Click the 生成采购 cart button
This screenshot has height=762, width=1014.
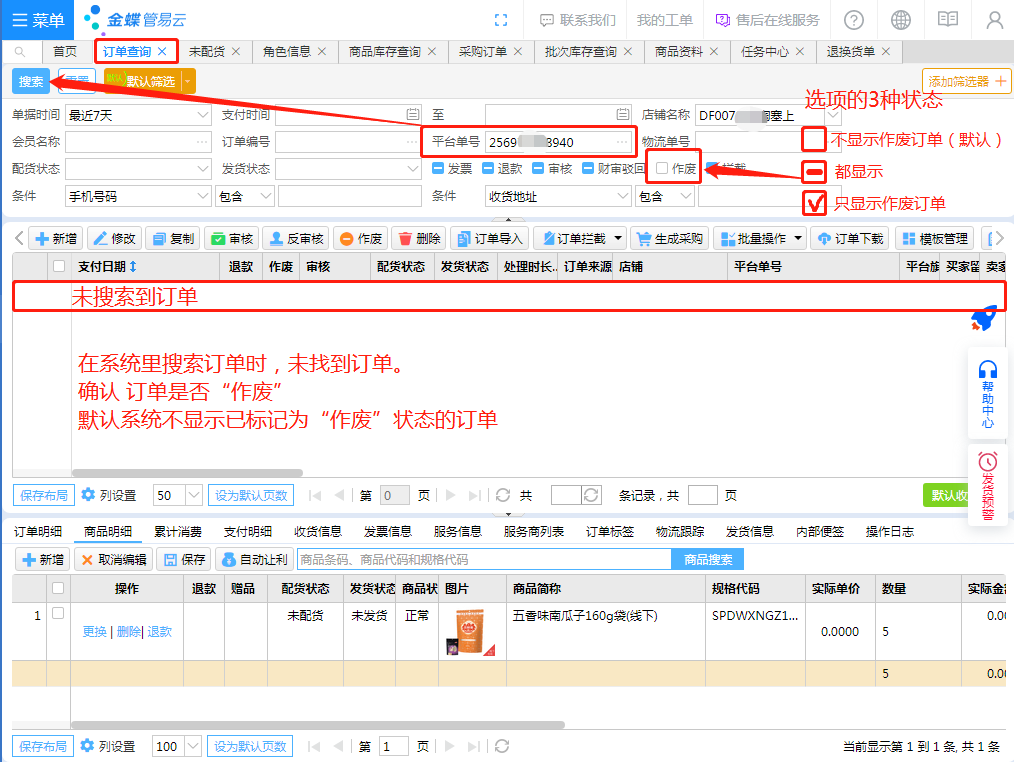tap(669, 239)
